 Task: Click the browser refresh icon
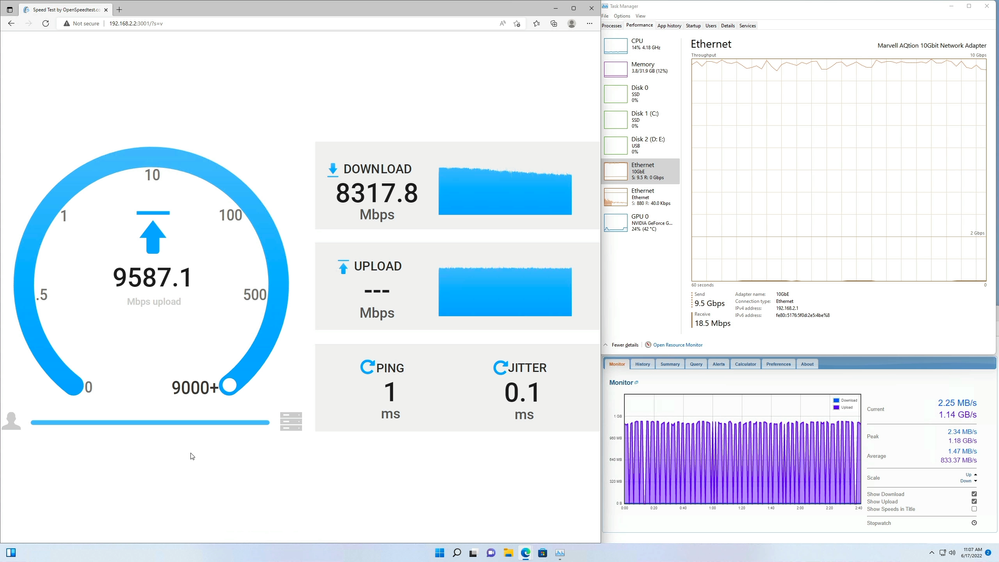[45, 23]
